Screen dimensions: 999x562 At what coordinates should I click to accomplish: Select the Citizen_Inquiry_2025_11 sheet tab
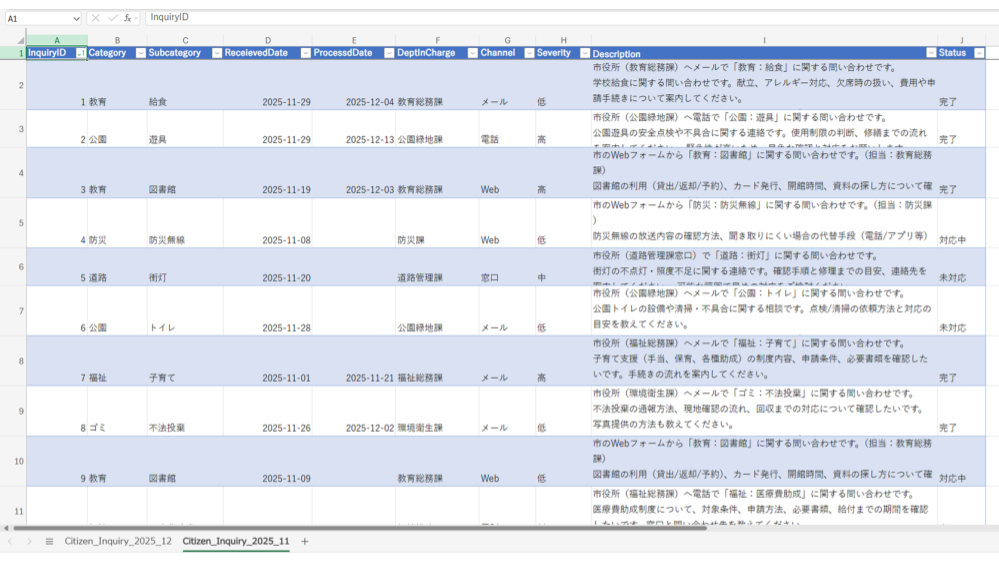pyautogui.click(x=236, y=541)
